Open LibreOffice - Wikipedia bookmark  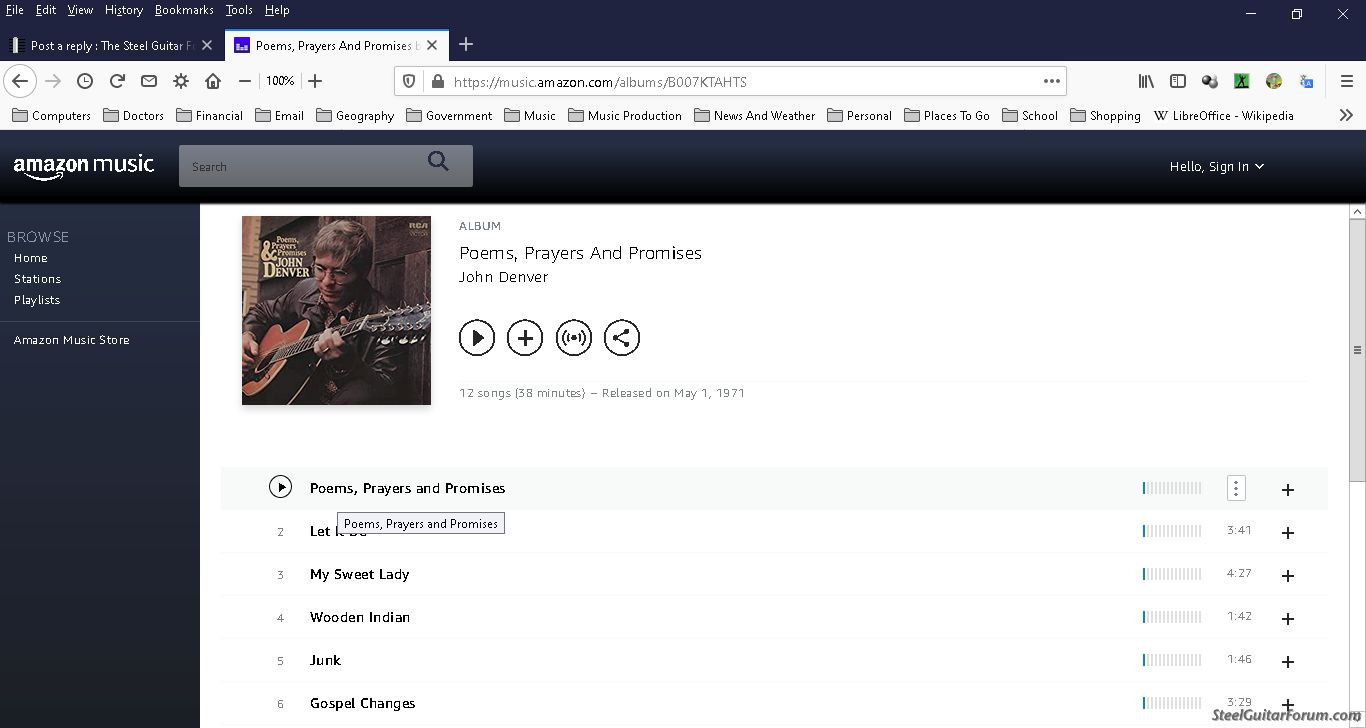[1223, 115]
